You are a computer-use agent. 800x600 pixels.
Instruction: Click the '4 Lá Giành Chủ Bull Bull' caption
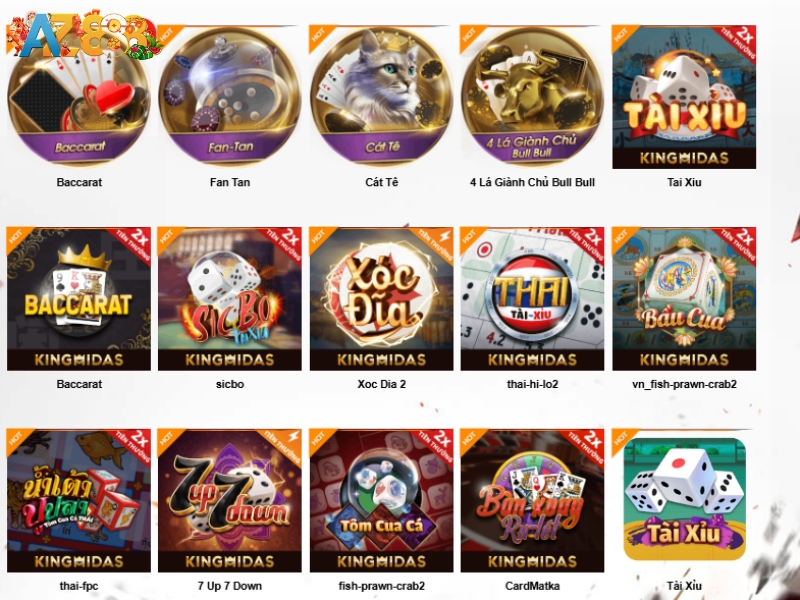(x=532, y=182)
